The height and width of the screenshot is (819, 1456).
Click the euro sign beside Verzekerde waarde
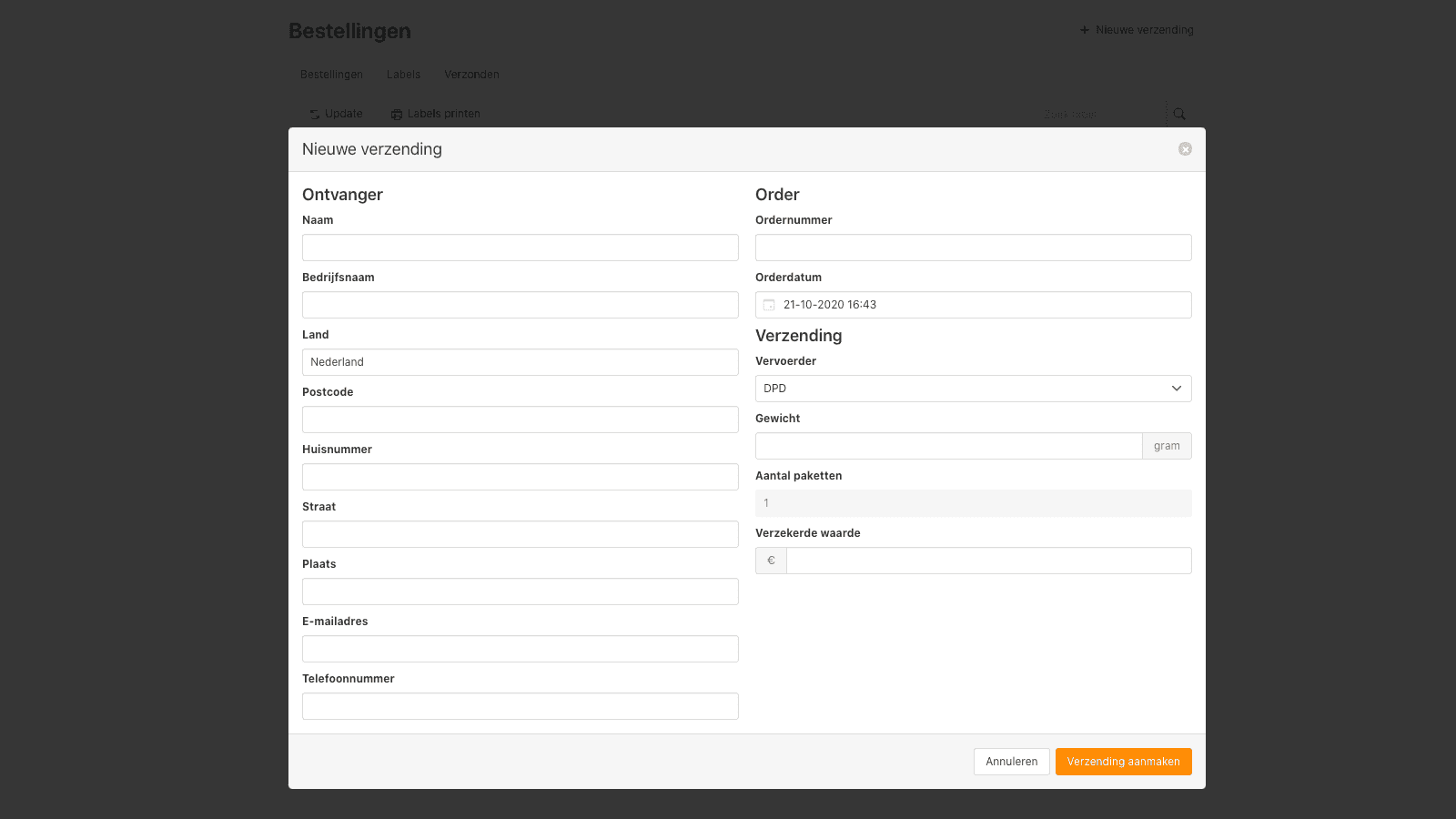pos(770,560)
